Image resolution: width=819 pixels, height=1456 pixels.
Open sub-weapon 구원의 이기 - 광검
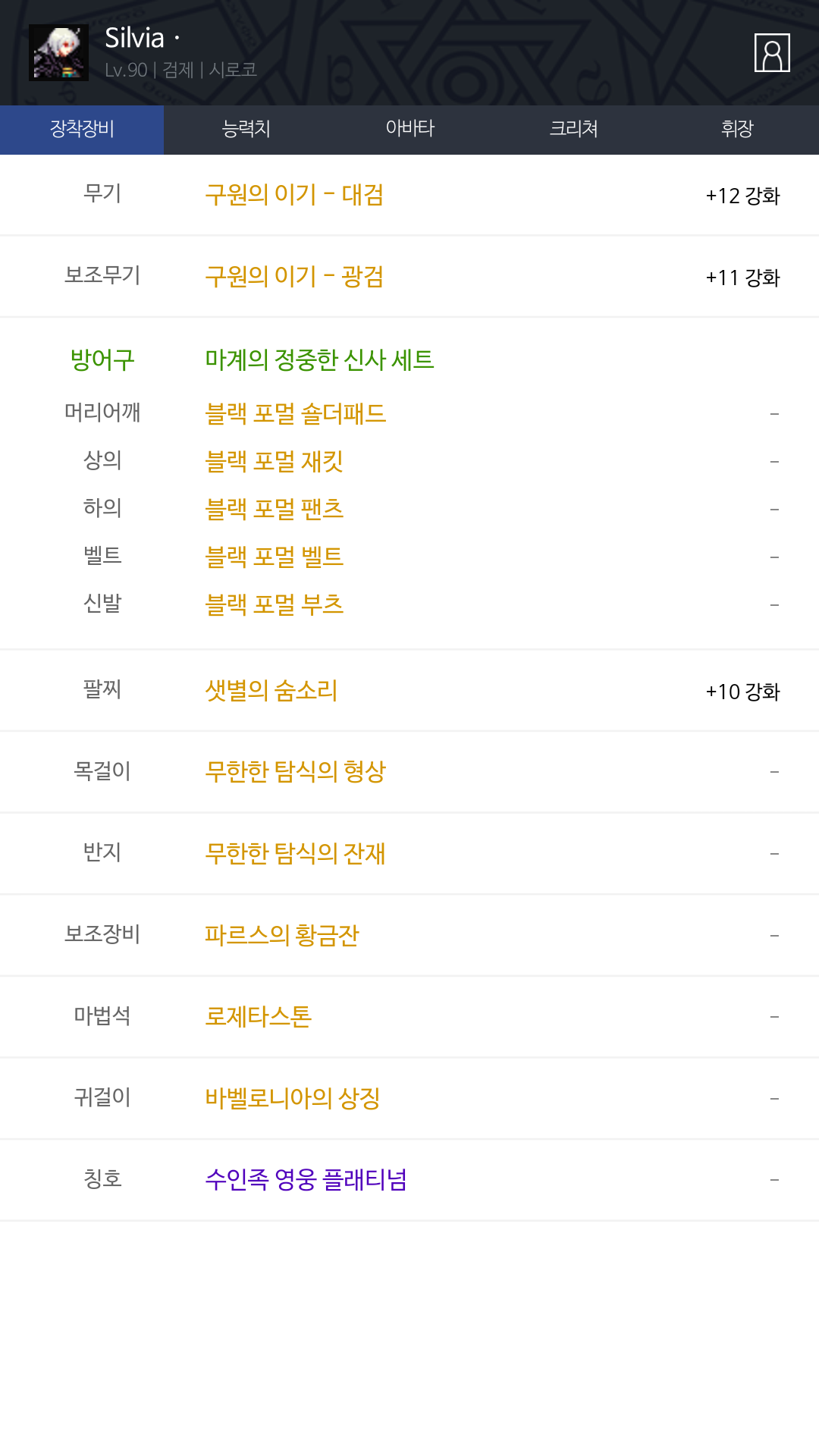(294, 277)
